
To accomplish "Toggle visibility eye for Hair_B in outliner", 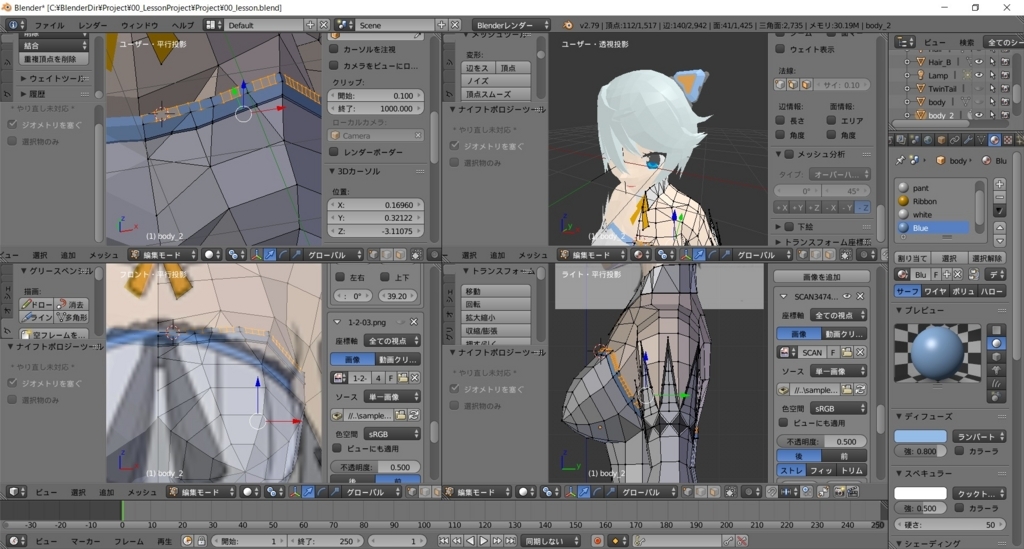I will click(979, 61).
